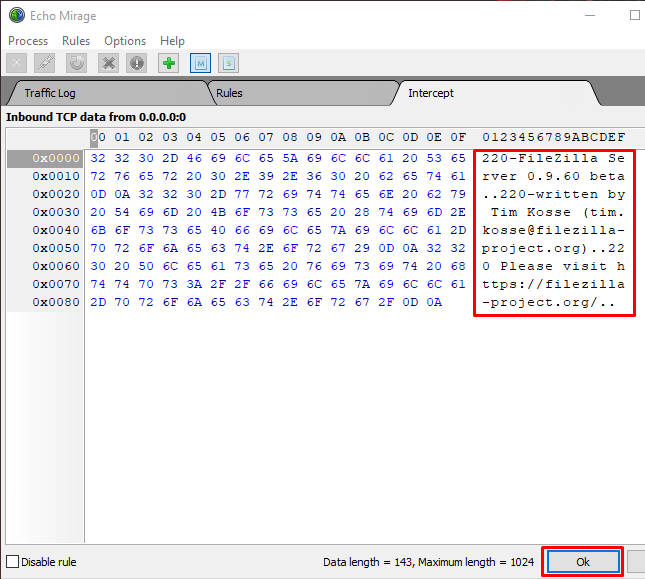Open the Help menu
Image resolution: width=645 pixels, height=579 pixels.
(172, 41)
